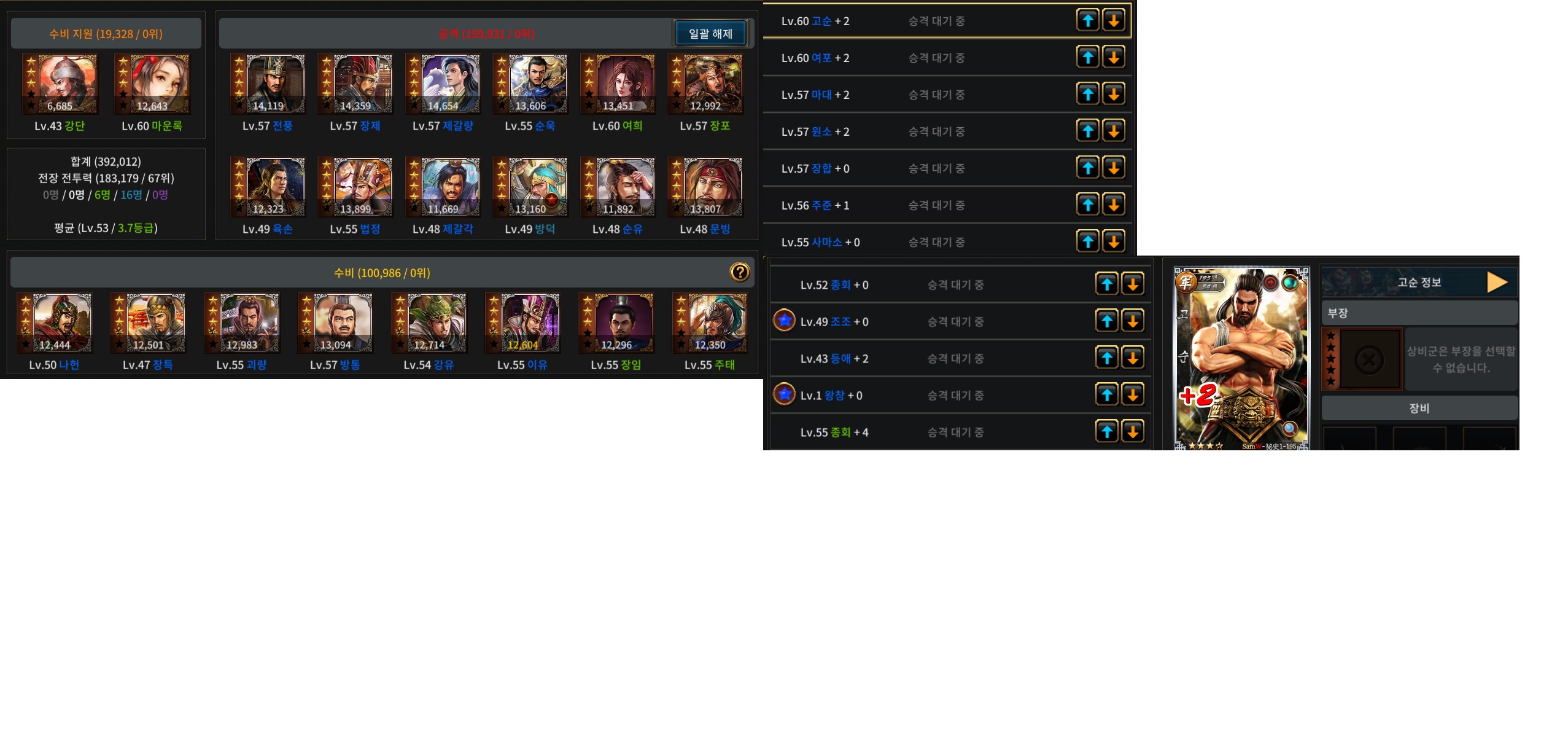
Task: Select the Lv.57 장합 +0 row
Action: 947,168
